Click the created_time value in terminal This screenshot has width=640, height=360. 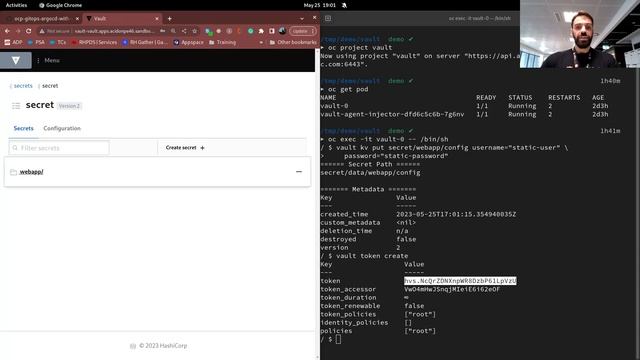coord(456,214)
